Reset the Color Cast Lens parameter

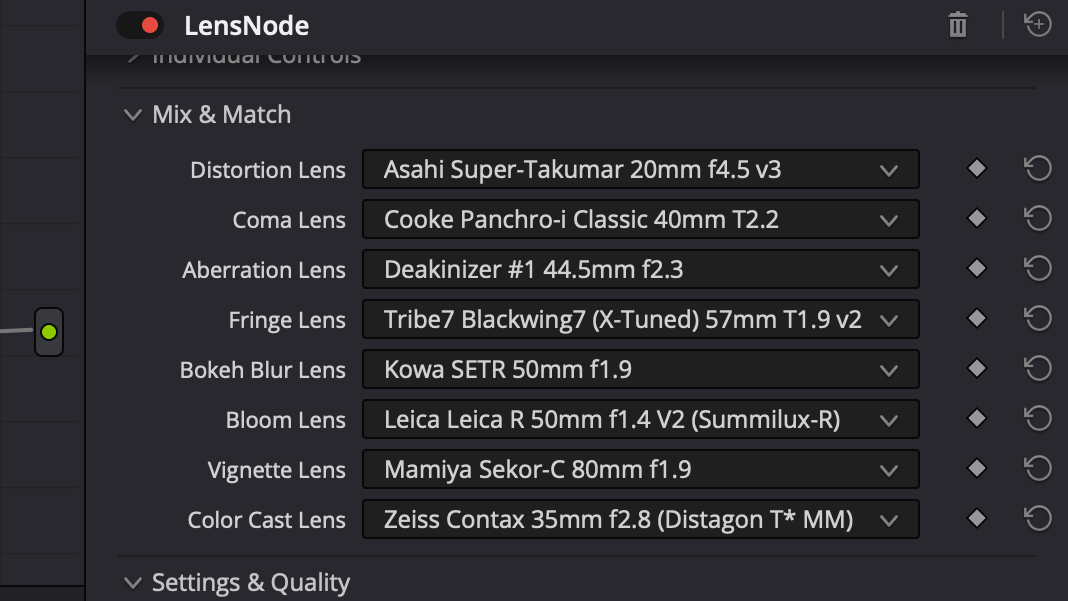pos(1038,519)
